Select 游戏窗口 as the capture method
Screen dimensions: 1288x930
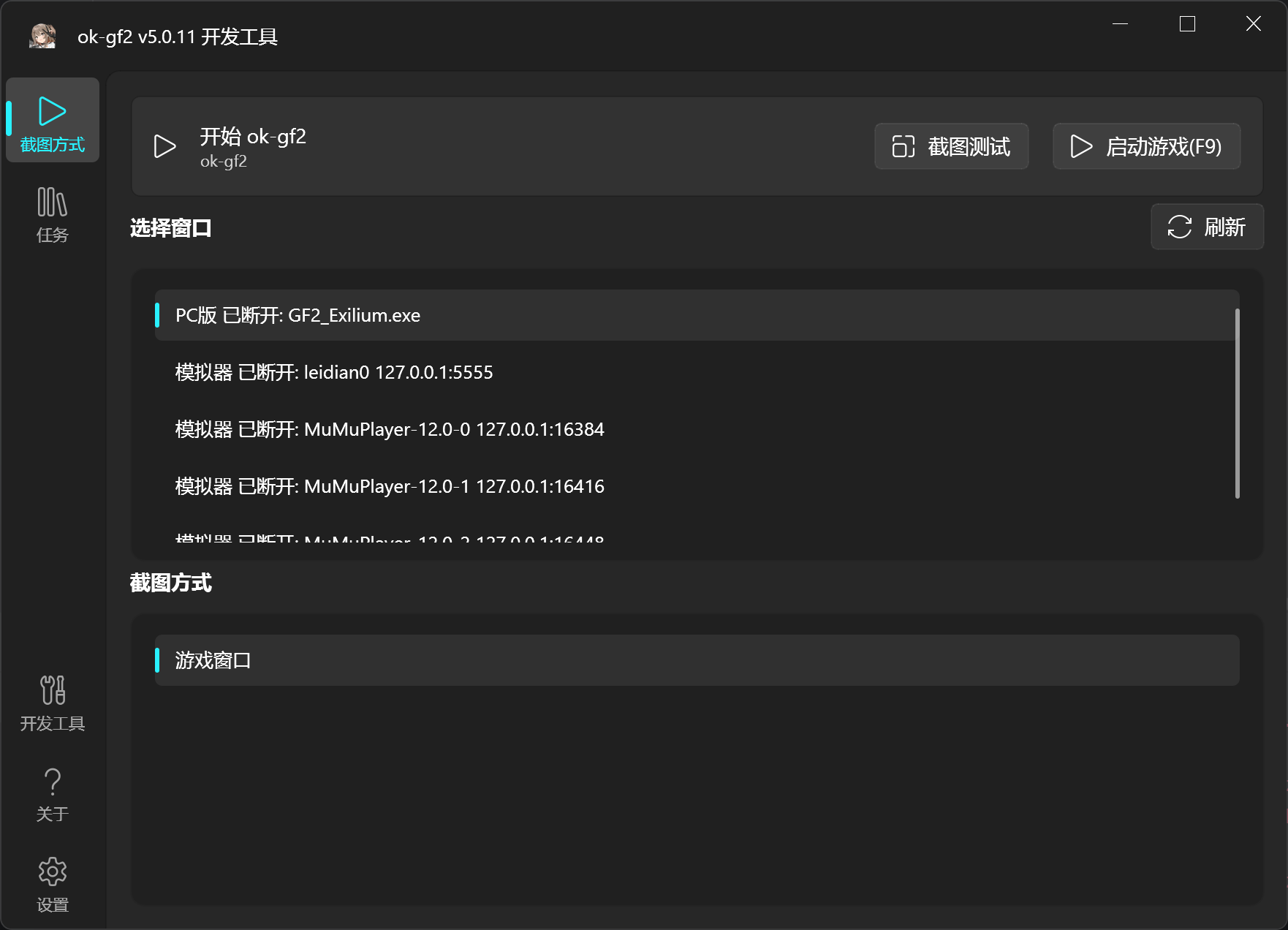click(x=512, y=660)
